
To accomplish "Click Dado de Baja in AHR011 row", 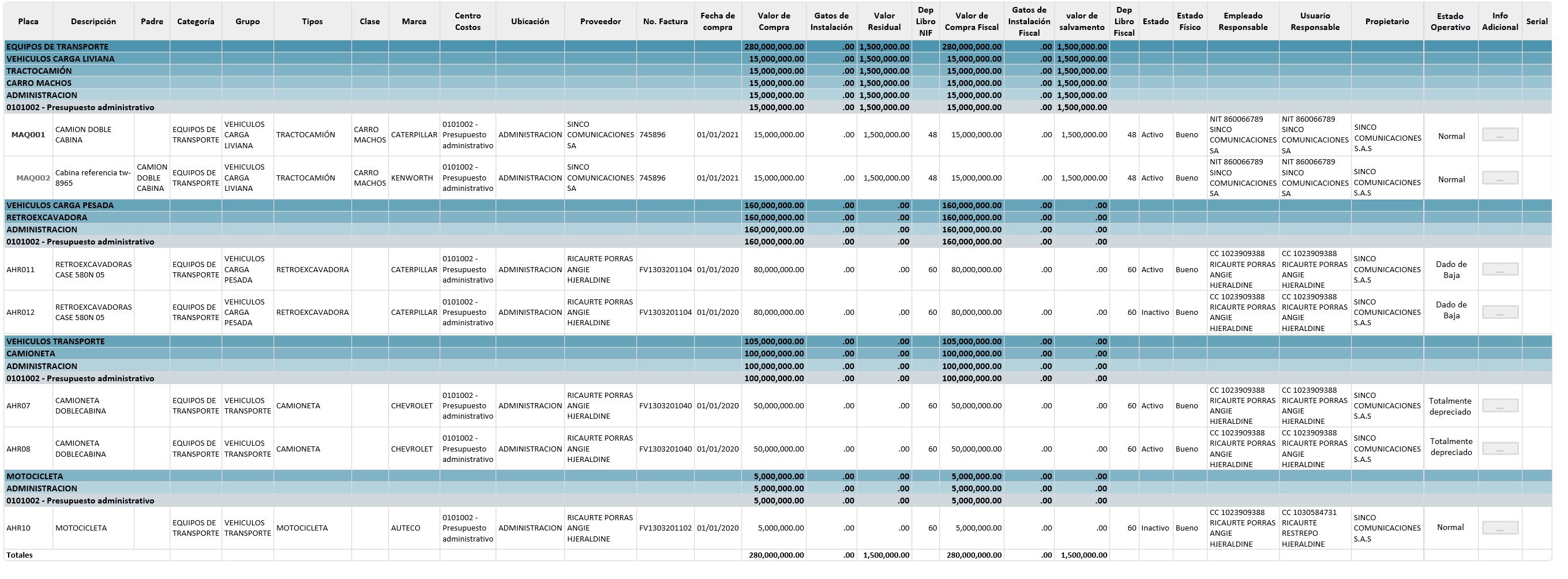I will pos(1450,269).
